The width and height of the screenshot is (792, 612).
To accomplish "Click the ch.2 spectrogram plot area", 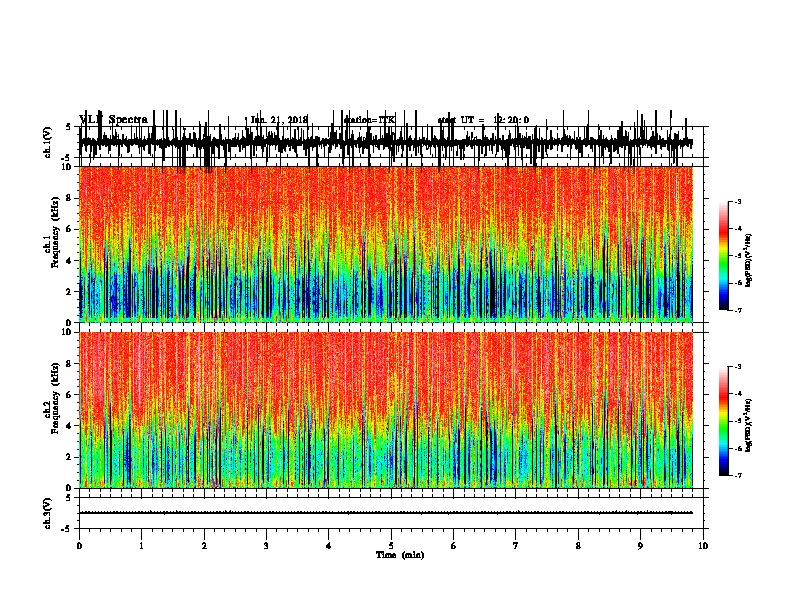I will point(386,410).
